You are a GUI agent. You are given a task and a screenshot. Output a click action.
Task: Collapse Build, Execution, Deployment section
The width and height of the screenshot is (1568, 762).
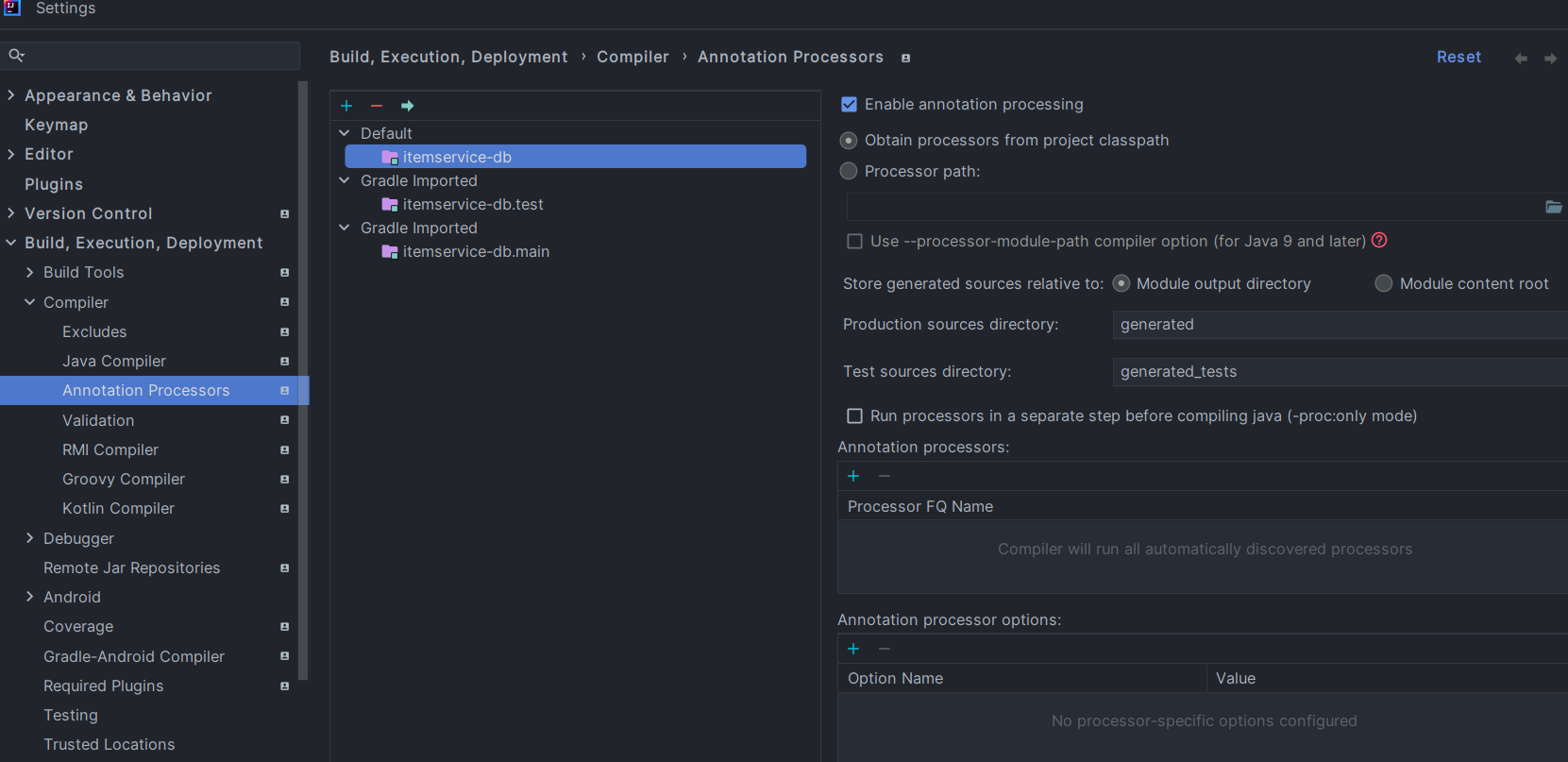(x=11, y=243)
